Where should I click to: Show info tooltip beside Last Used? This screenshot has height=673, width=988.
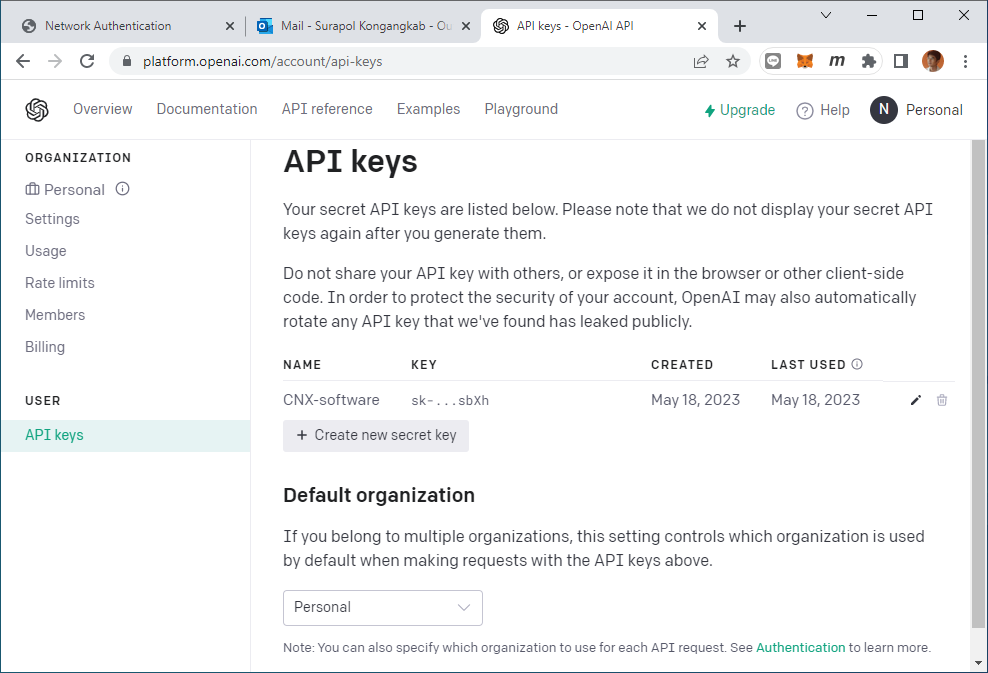coord(857,364)
